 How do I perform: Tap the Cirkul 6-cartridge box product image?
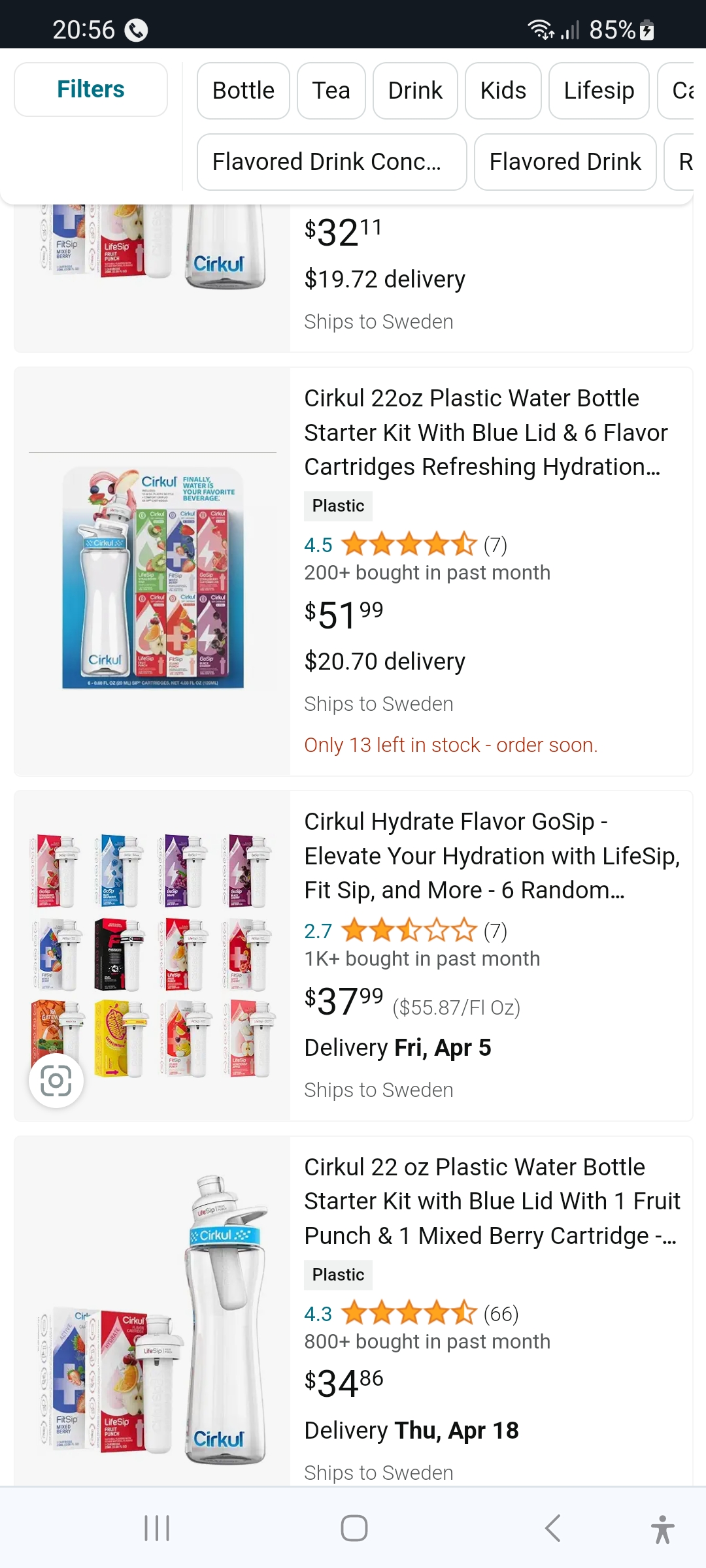click(152, 577)
